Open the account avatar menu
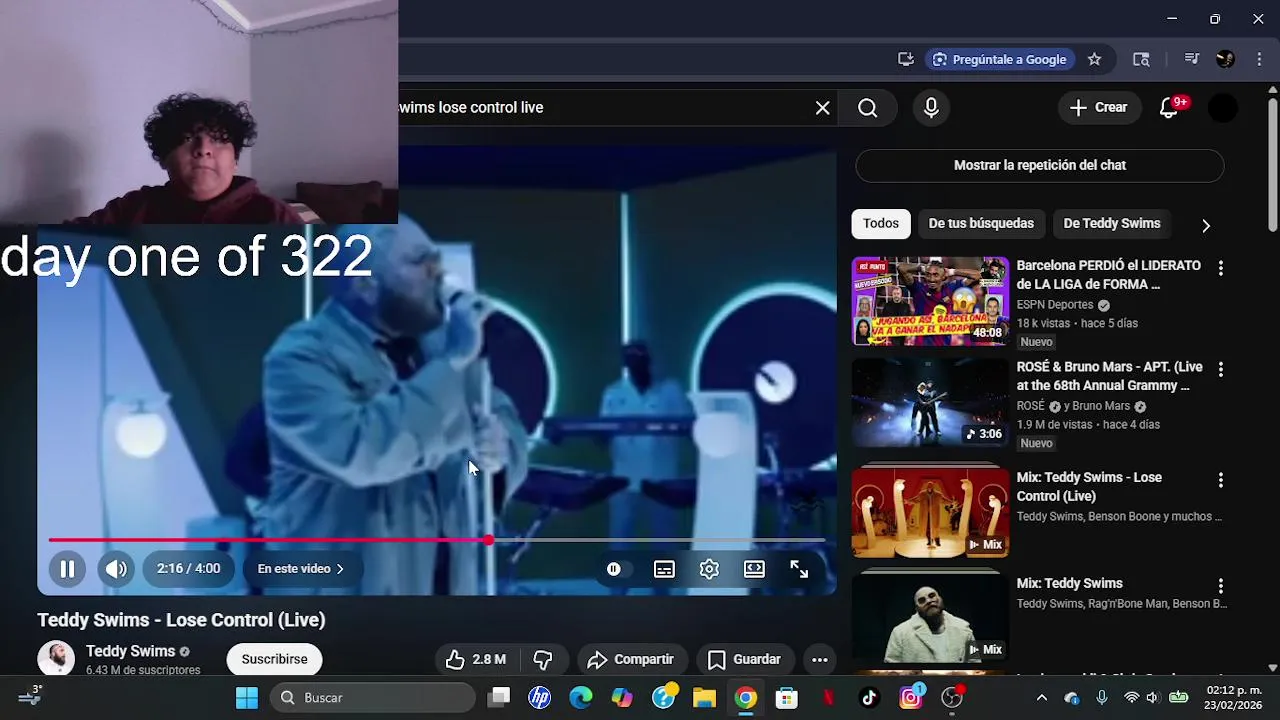Image resolution: width=1280 pixels, height=720 pixels. click(x=1223, y=108)
